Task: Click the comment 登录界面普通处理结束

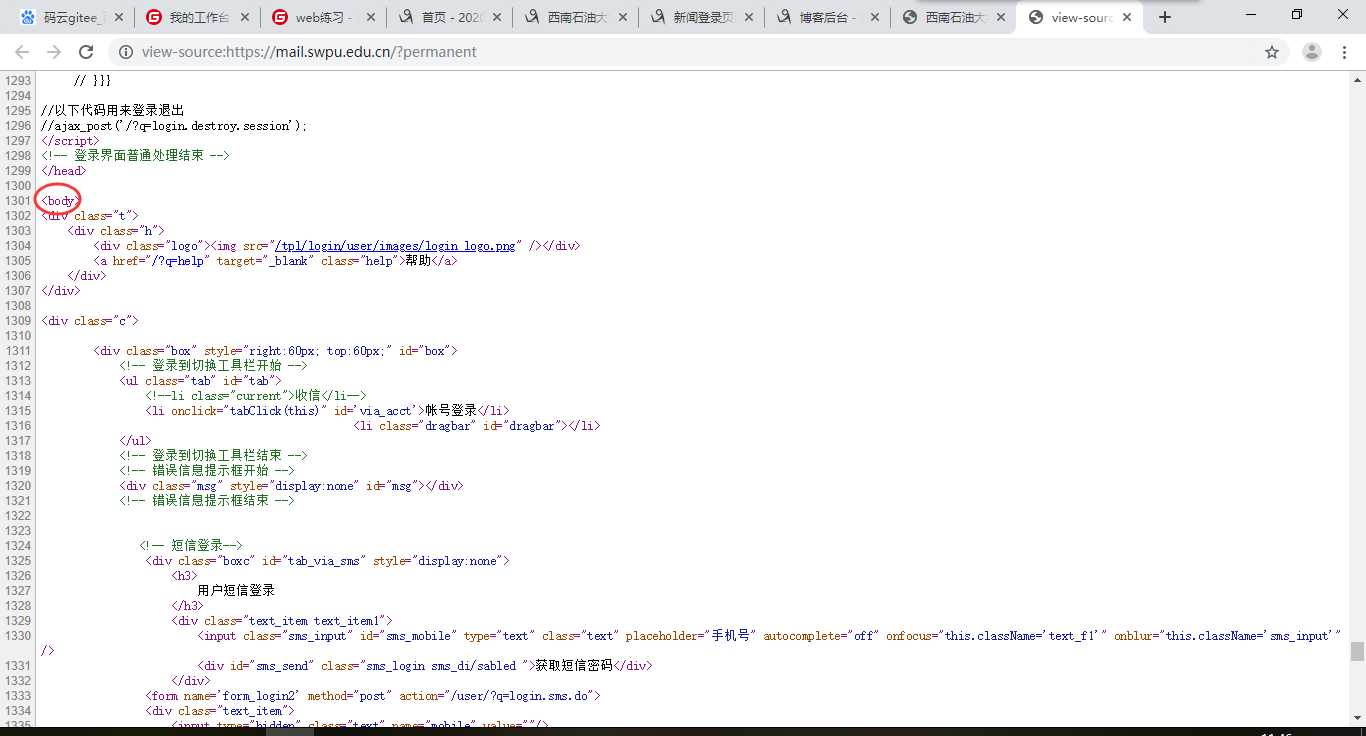Action: click(136, 156)
